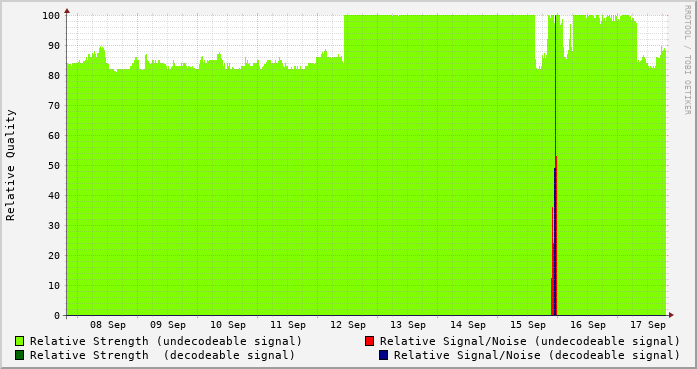Click the RRDTOOL / TOBI OETIKER watermark
Image resolution: width=697 pixels, height=369 pixels.
pyautogui.click(x=687, y=60)
